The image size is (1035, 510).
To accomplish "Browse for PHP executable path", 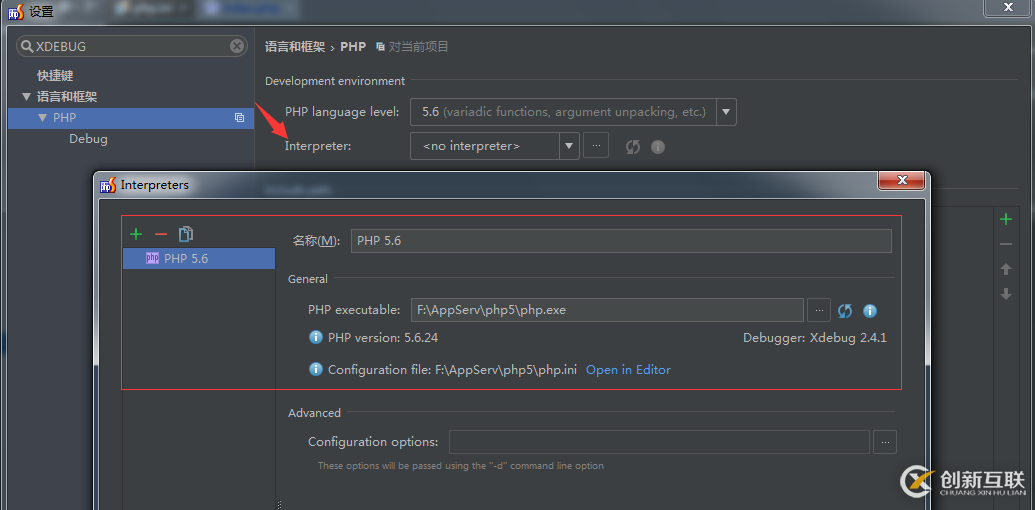I will point(818,310).
